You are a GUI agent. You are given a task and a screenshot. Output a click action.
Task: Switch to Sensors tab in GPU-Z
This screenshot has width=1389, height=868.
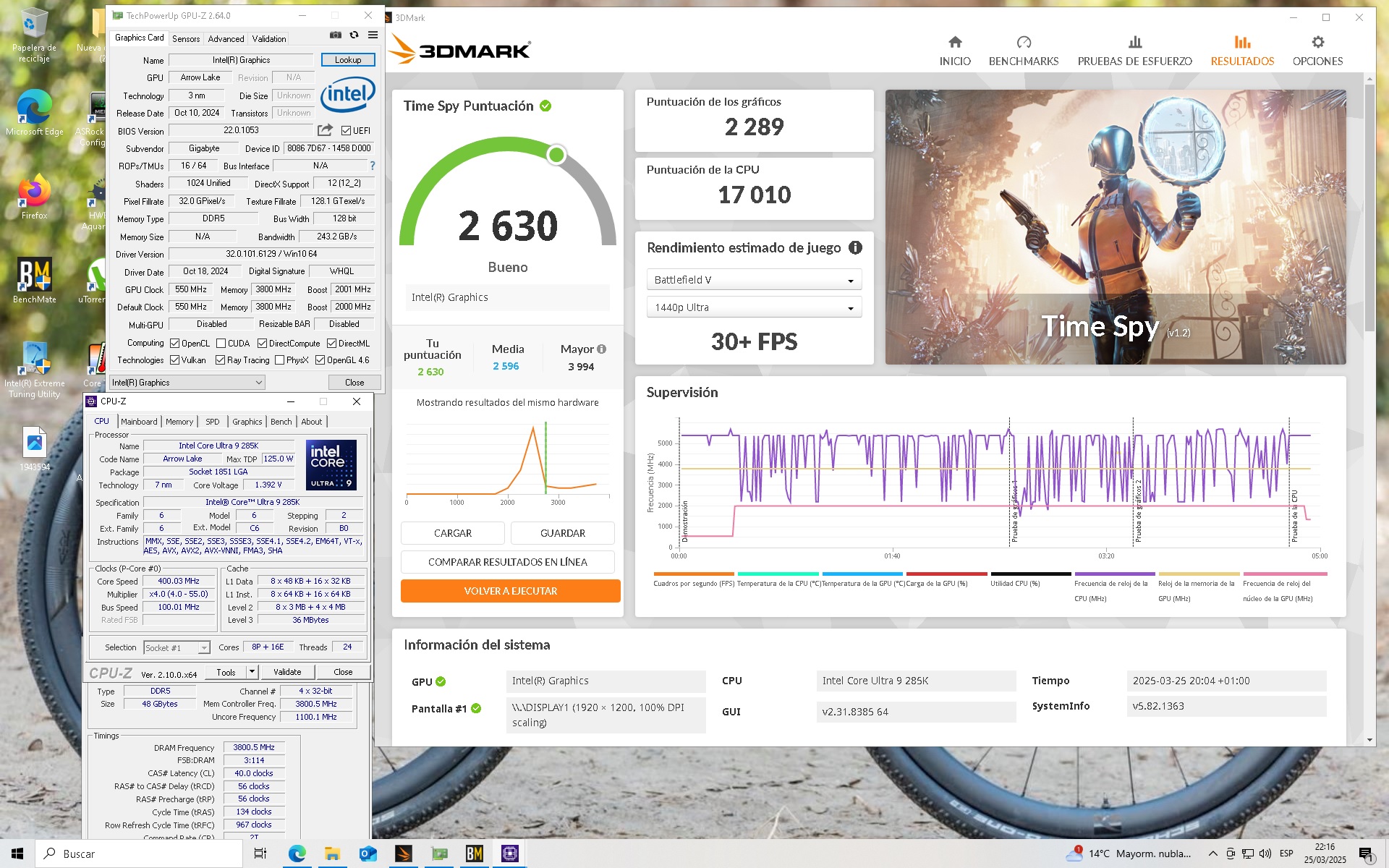coord(186,39)
